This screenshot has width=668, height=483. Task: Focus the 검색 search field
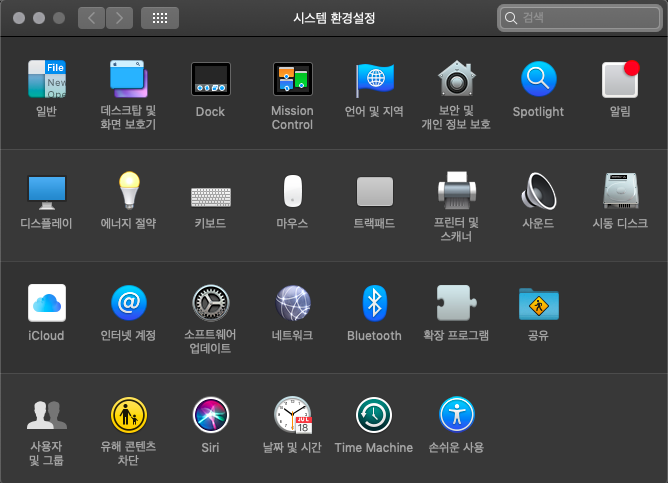[580, 18]
